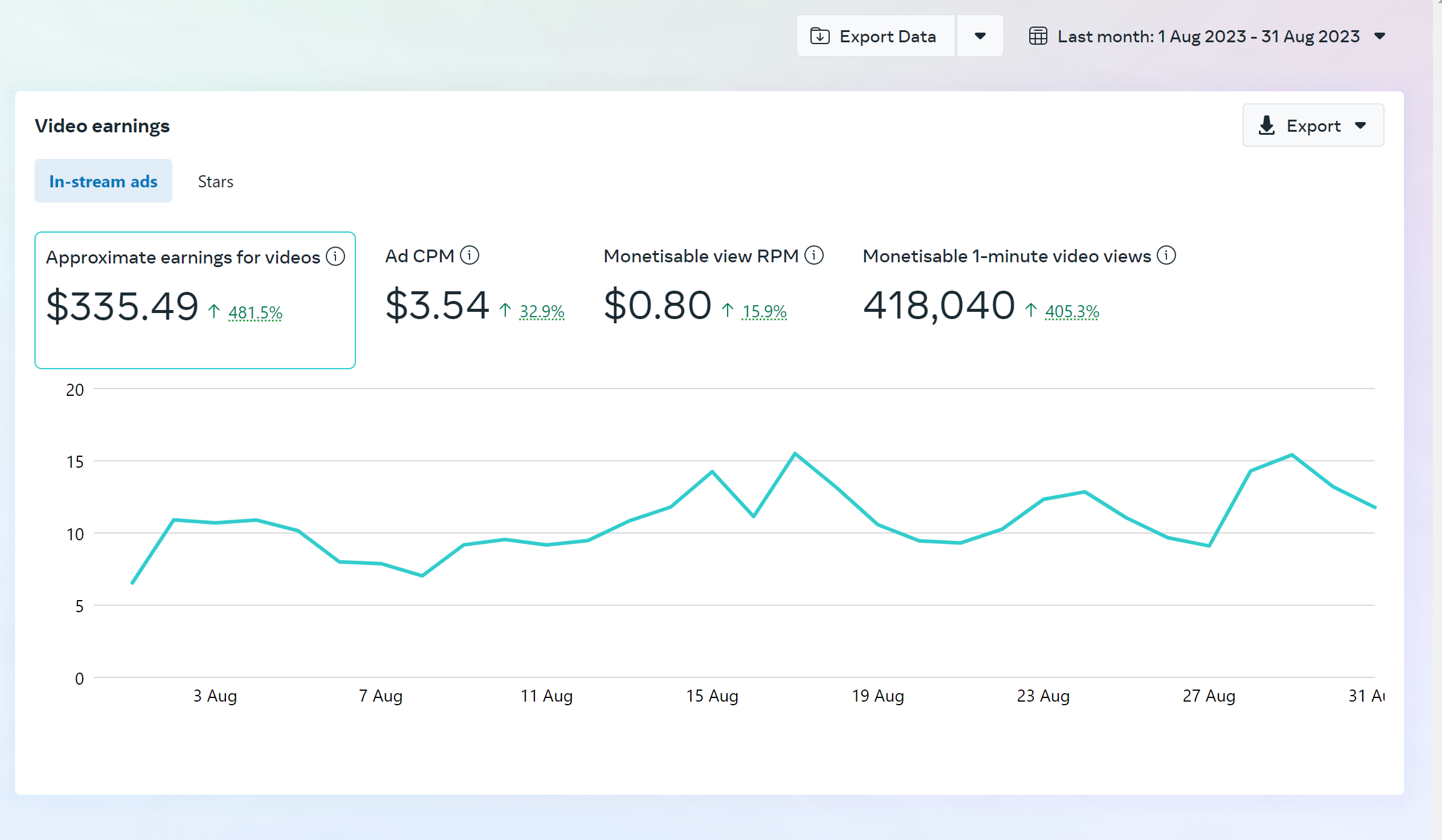Image resolution: width=1442 pixels, height=840 pixels.
Task: Click the download icon on the Export button
Action: 1267,126
